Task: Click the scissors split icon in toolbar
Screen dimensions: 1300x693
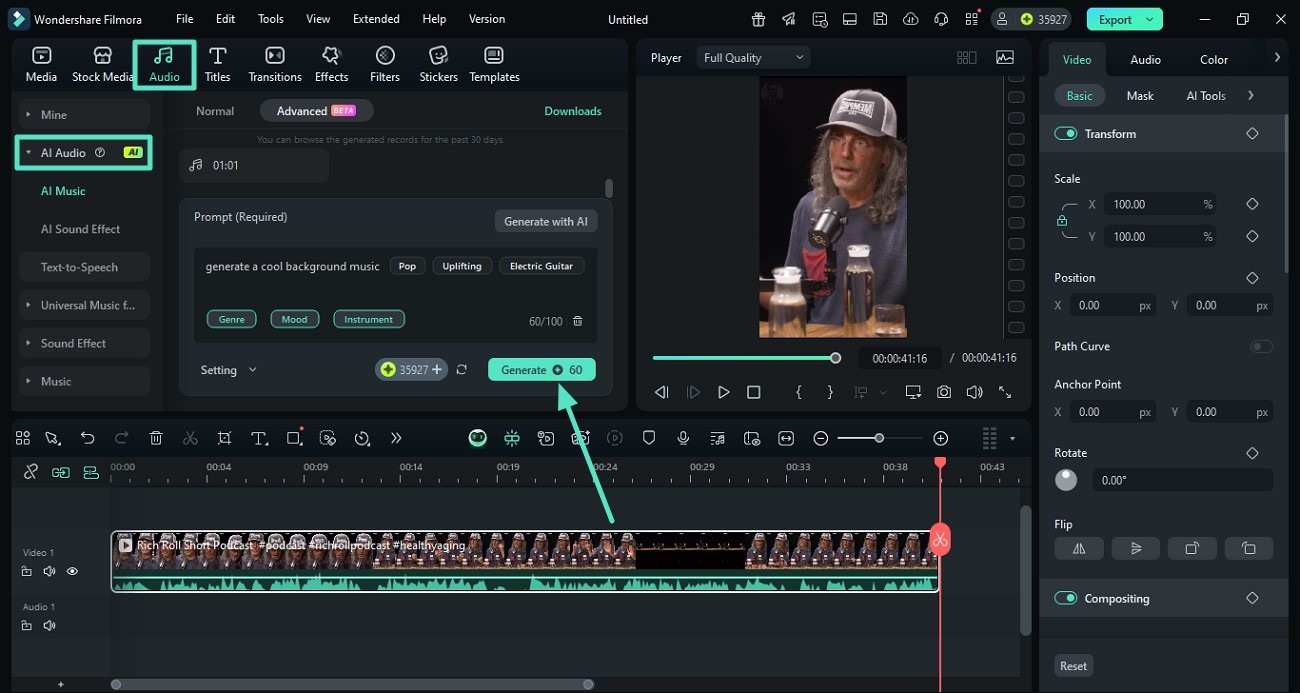Action: (x=190, y=438)
